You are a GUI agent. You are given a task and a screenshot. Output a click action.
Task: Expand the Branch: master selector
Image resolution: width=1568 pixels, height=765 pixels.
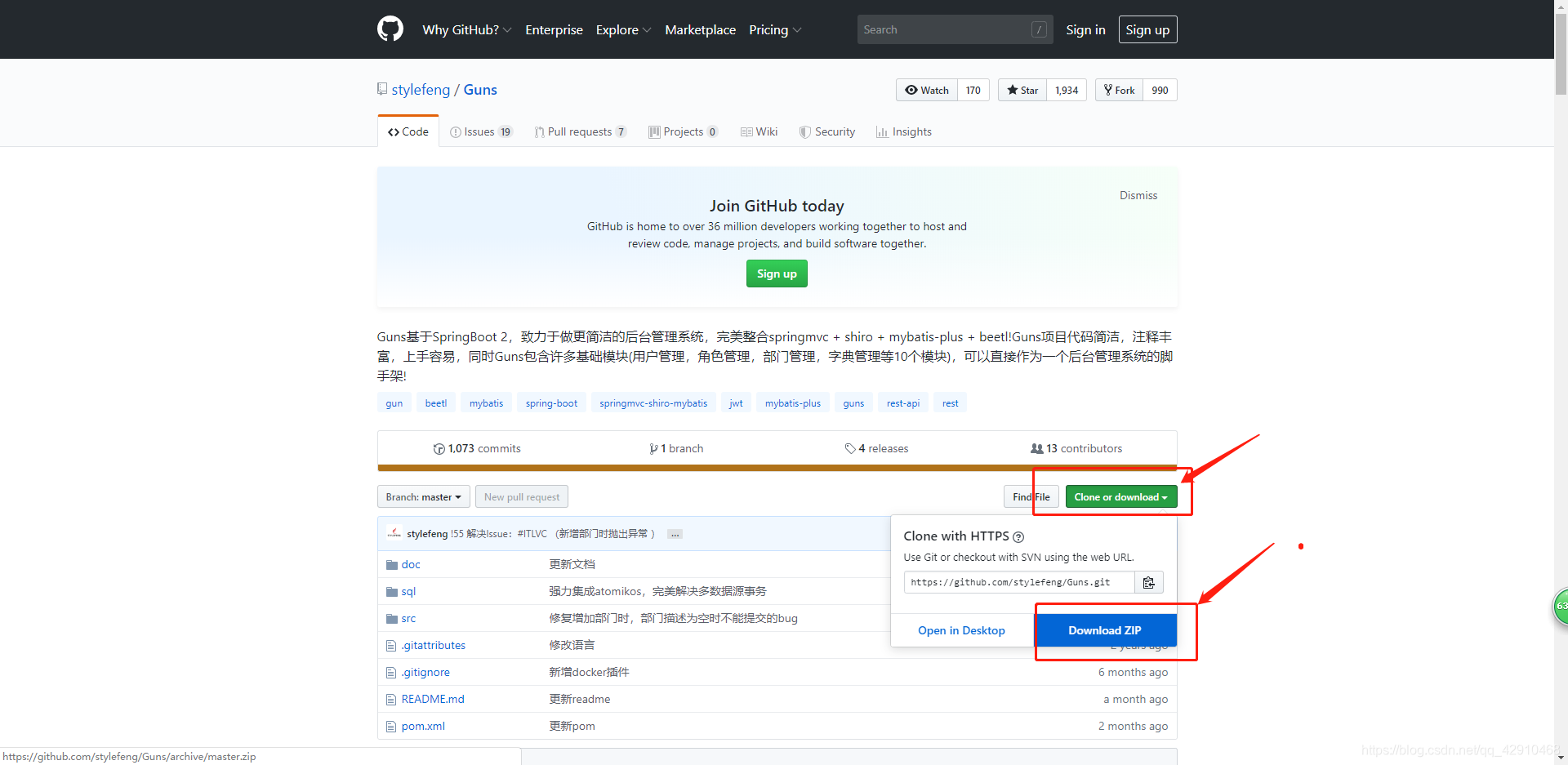(423, 496)
